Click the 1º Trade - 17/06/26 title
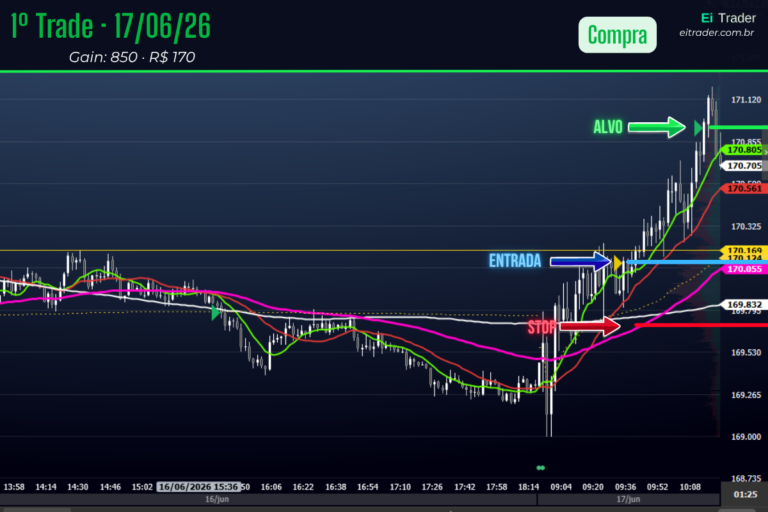This screenshot has height=512, width=768. tap(111, 26)
